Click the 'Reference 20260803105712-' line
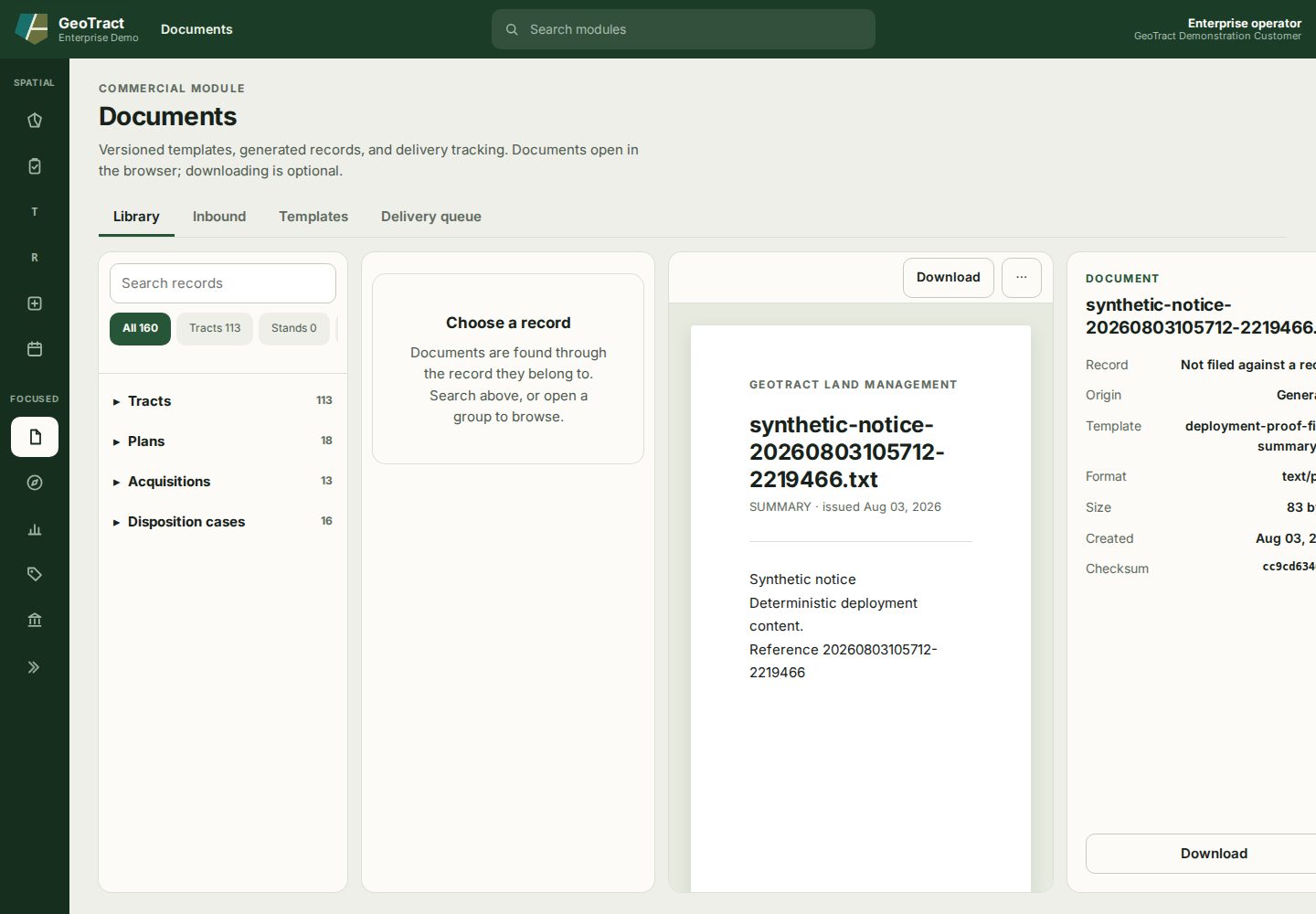This screenshot has width=1316, height=914. (x=844, y=650)
